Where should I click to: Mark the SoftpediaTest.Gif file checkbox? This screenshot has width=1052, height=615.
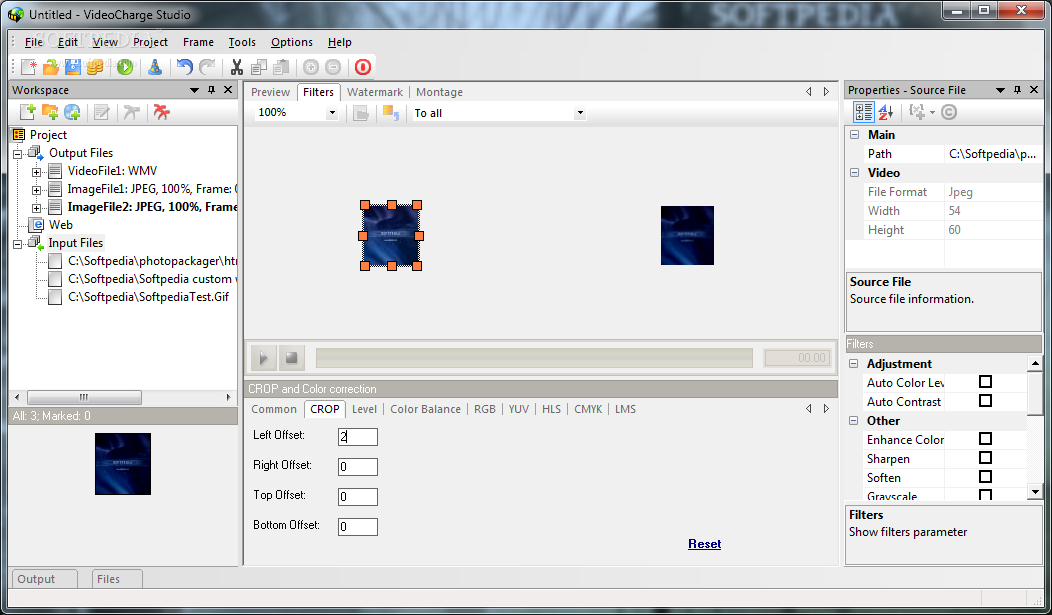[55, 297]
